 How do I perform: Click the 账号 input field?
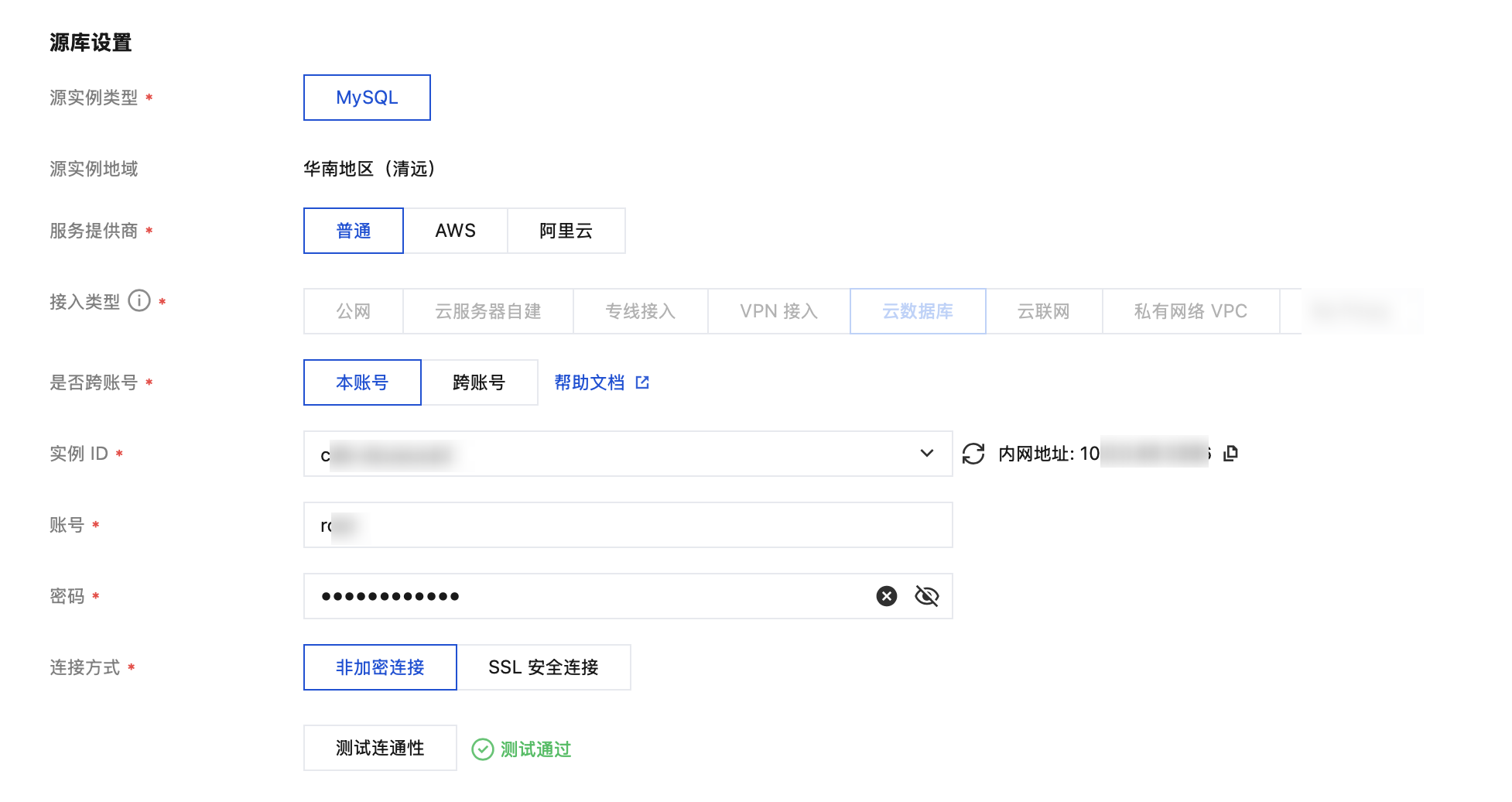pos(627,525)
